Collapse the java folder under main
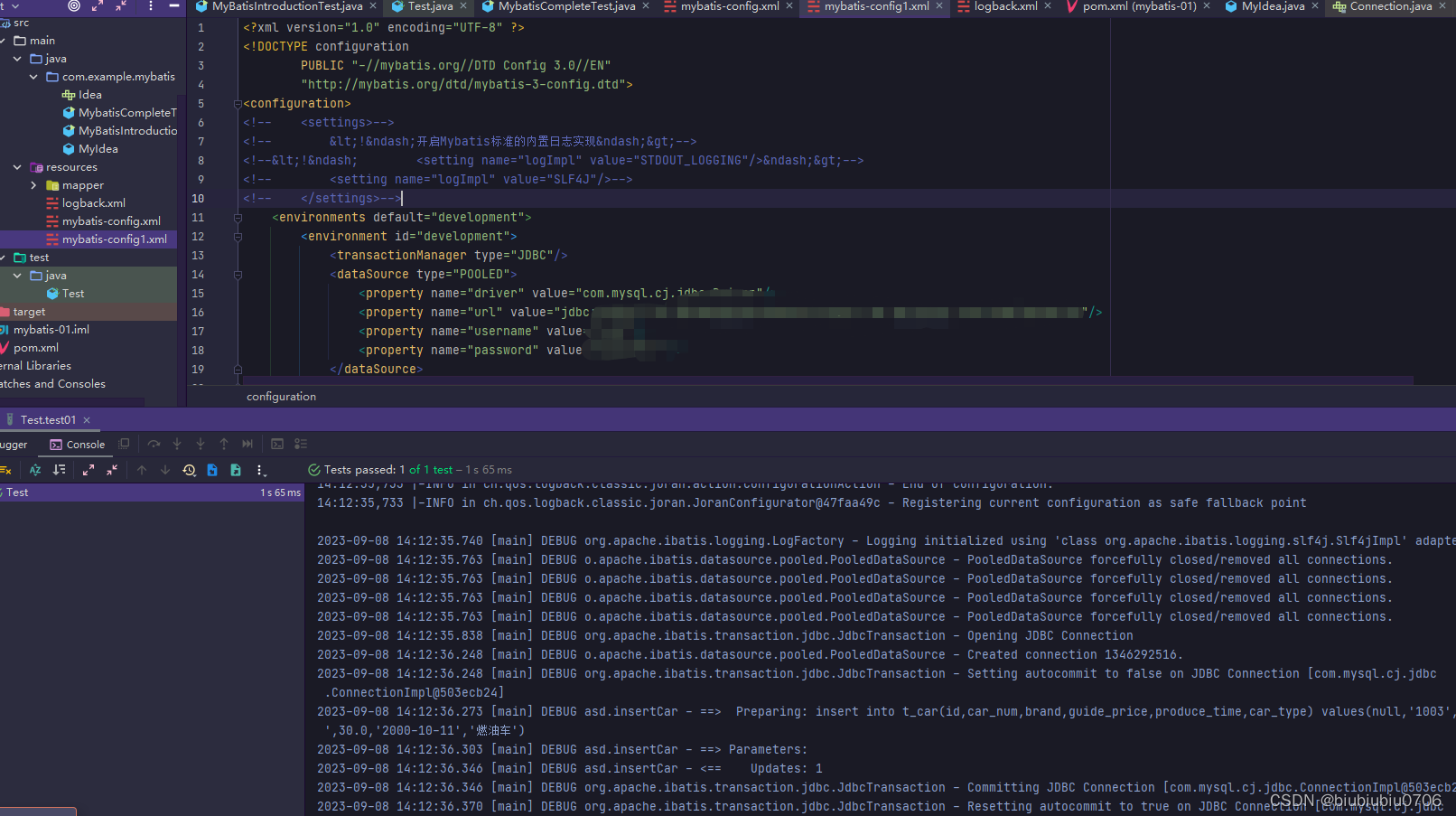 tap(17, 59)
